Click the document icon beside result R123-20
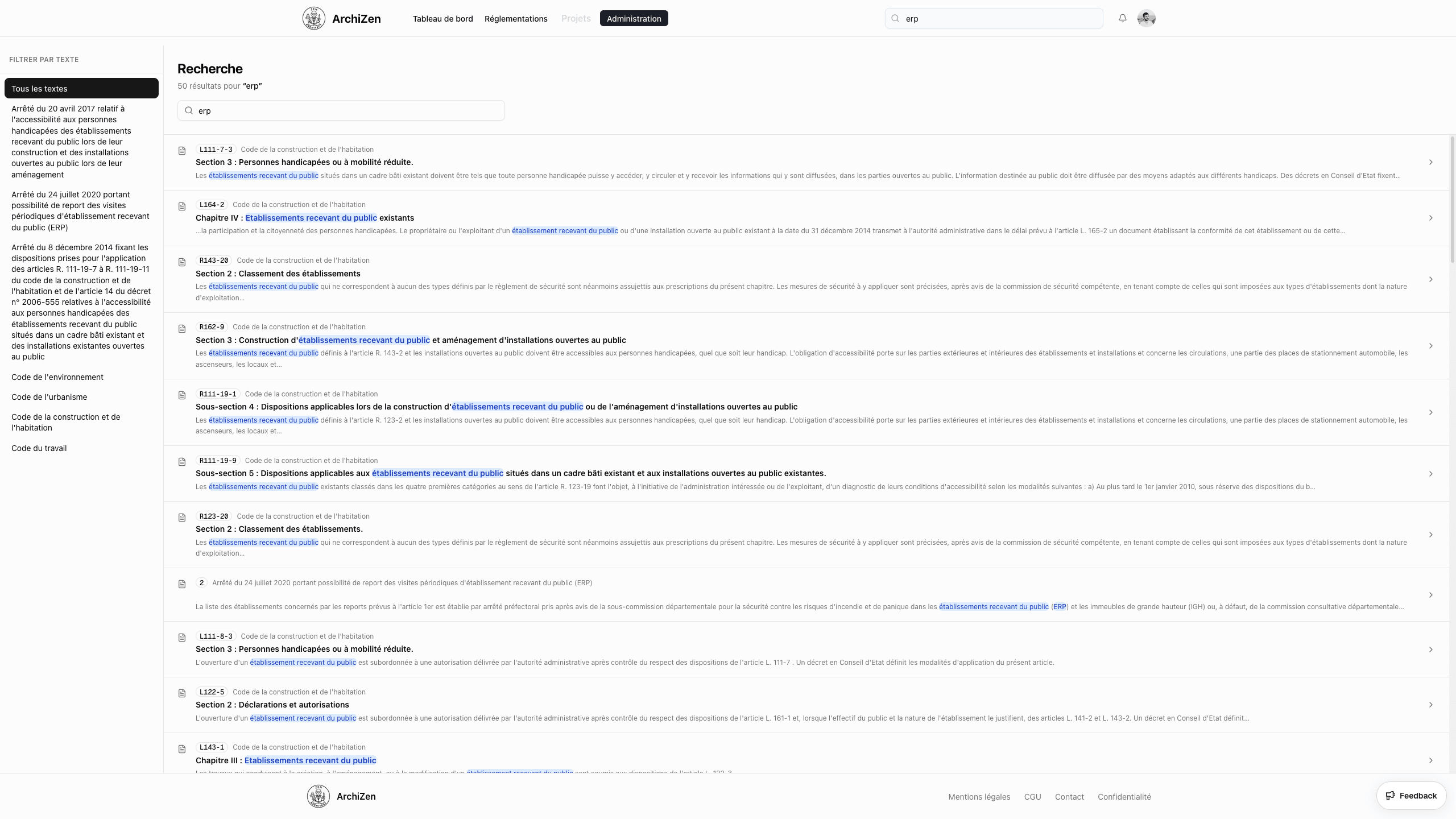Viewport: 1456px width, 819px height. point(181,518)
